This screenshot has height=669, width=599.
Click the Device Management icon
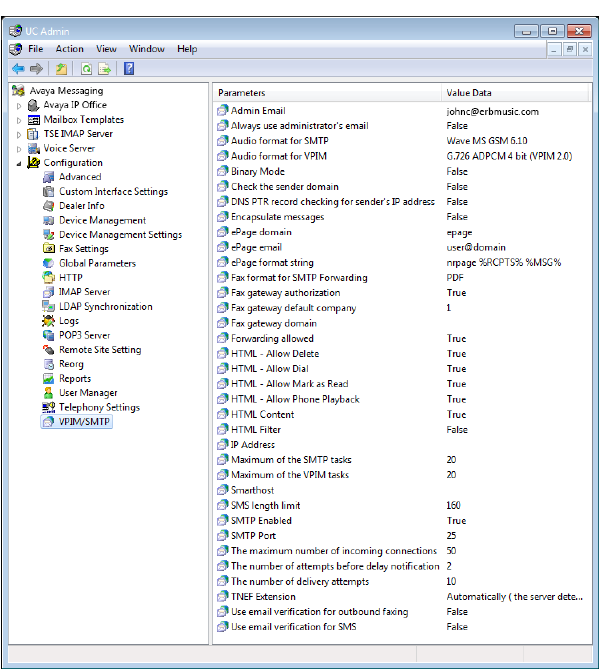pyautogui.click(x=49, y=220)
